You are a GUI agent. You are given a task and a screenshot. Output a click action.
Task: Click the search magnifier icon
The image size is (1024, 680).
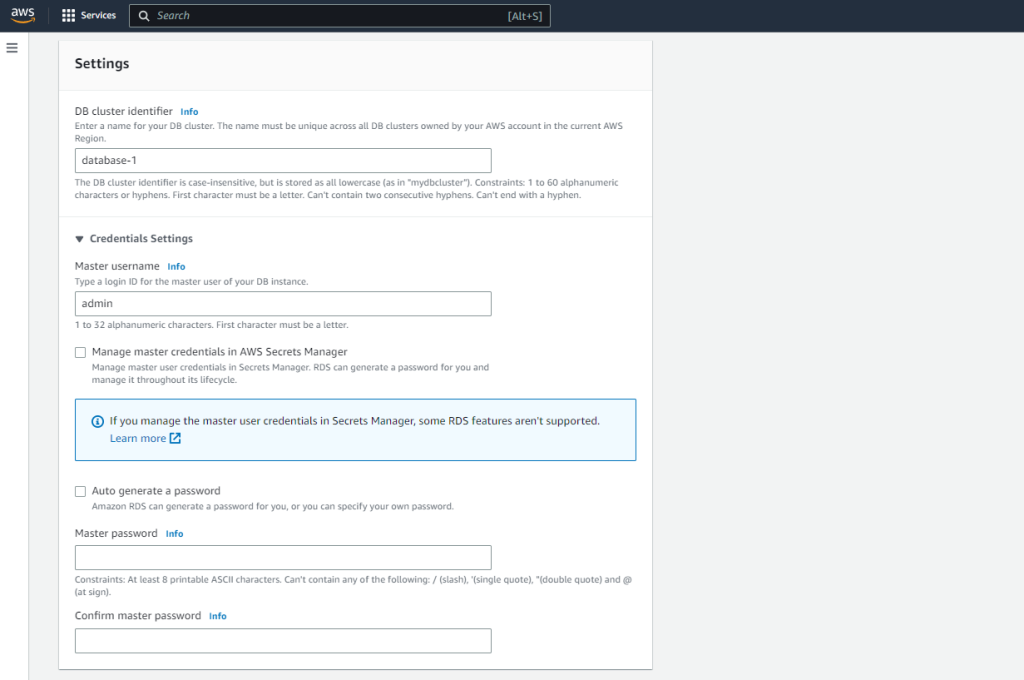[x=145, y=16]
